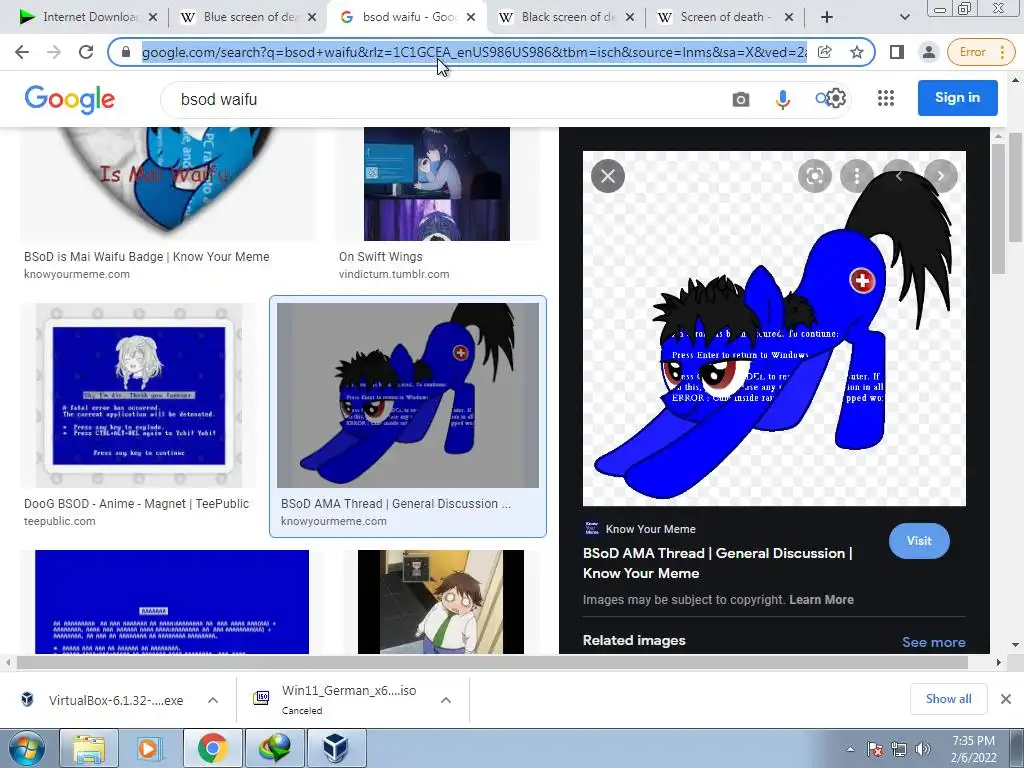Viewport: 1024px width, 768px height.
Task: Click the browser forward arrow
Action: tap(54, 52)
